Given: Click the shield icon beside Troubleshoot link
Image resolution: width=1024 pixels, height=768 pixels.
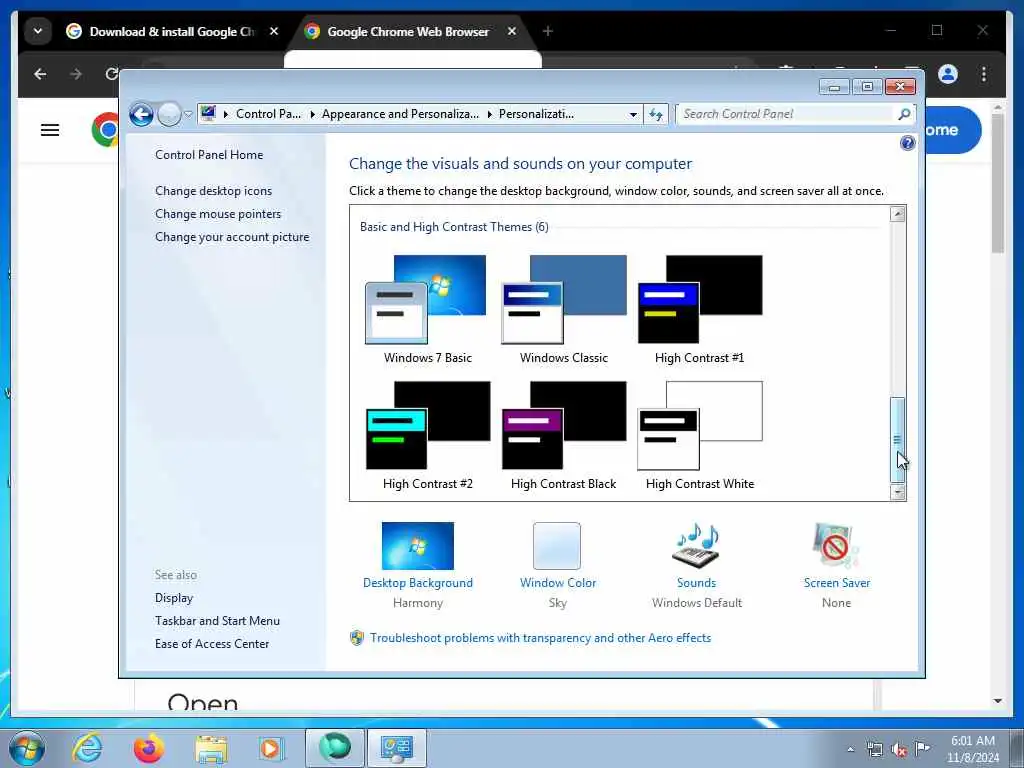Looking at the screenshot, I should [357, 638].
